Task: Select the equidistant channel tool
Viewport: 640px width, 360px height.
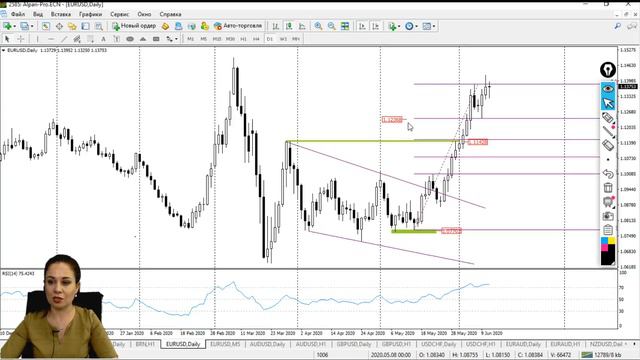Action: click(x=77, y=39)
